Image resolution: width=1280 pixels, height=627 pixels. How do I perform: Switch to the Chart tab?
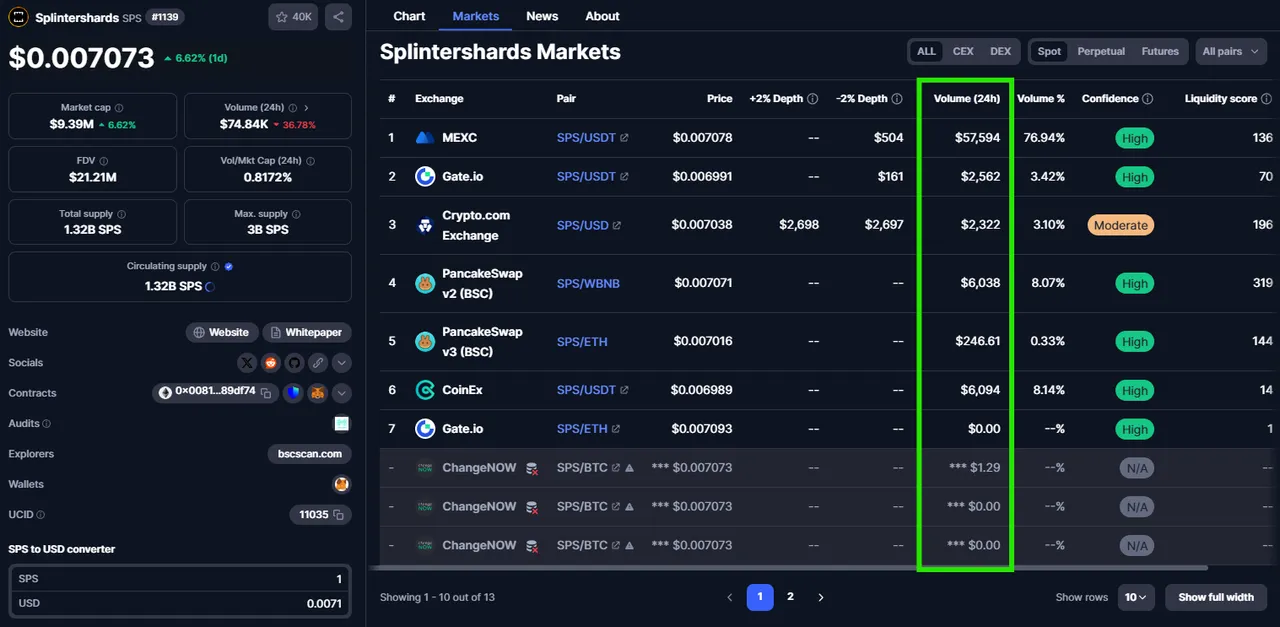click(409, 16)
